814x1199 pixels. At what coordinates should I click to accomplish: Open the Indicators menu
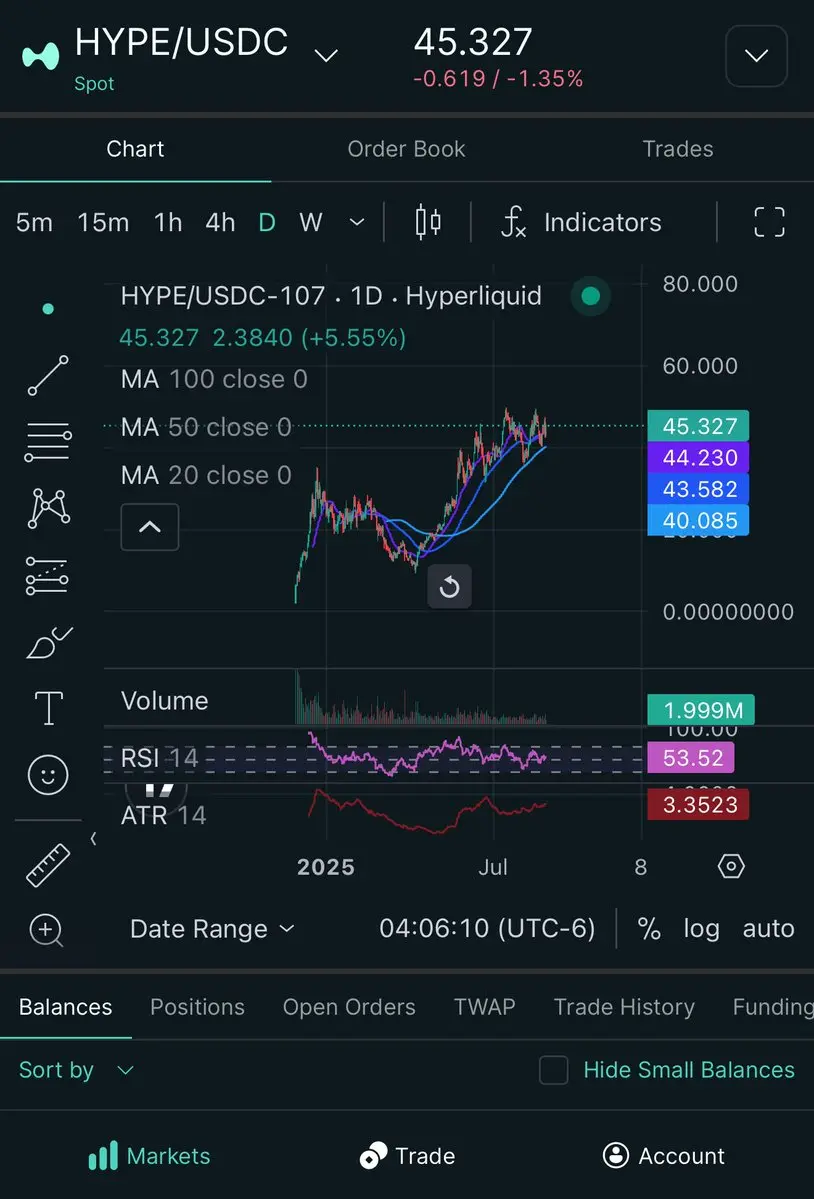[581, 223]
